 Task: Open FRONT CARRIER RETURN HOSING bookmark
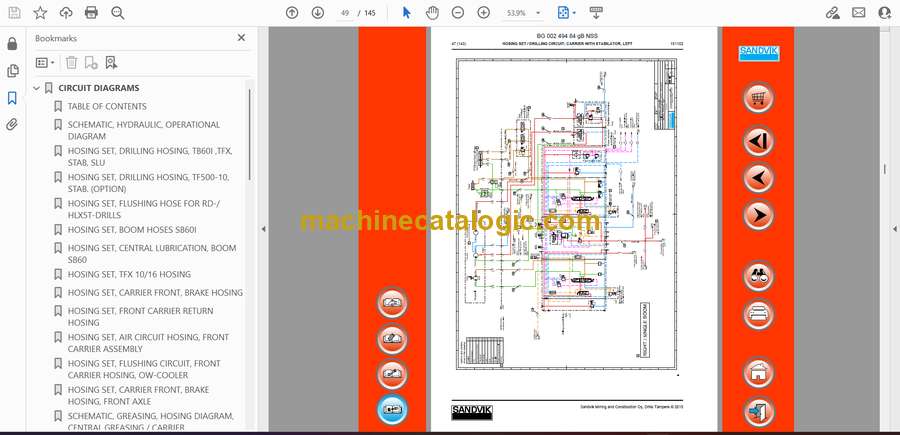click(140, 317)
